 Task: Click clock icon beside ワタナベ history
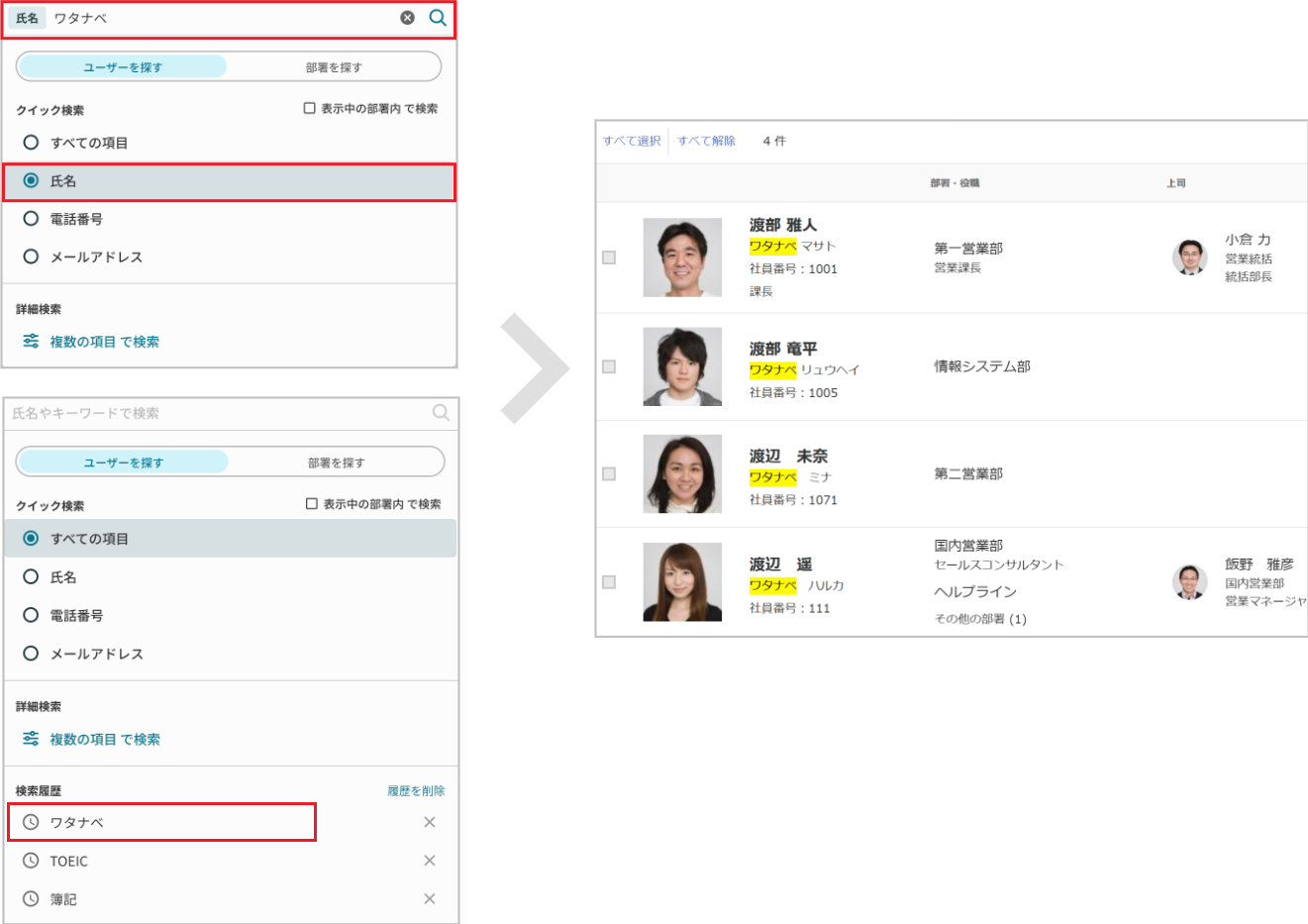tap(31, 822)
